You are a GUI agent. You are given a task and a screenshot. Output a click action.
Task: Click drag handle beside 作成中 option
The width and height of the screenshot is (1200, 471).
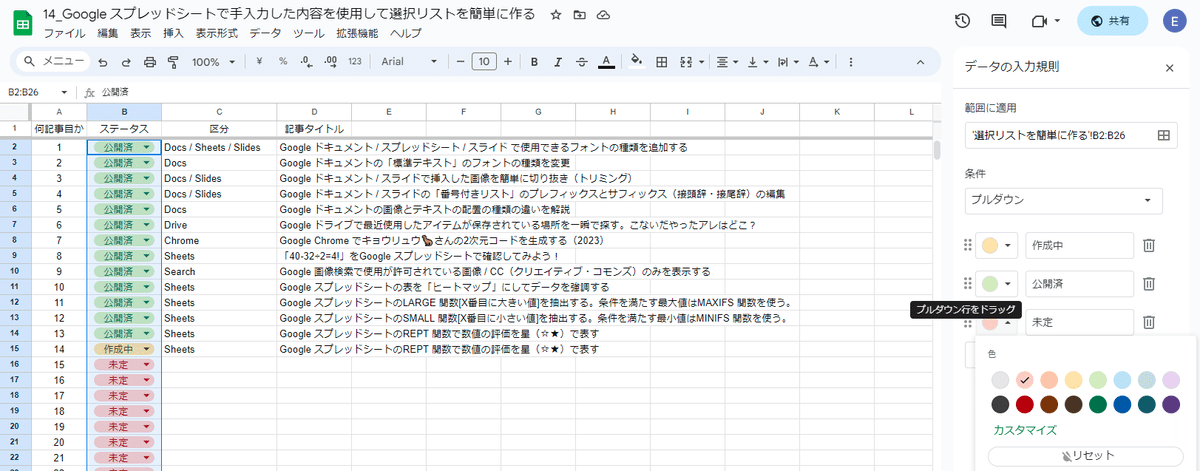tap(968, 246)
